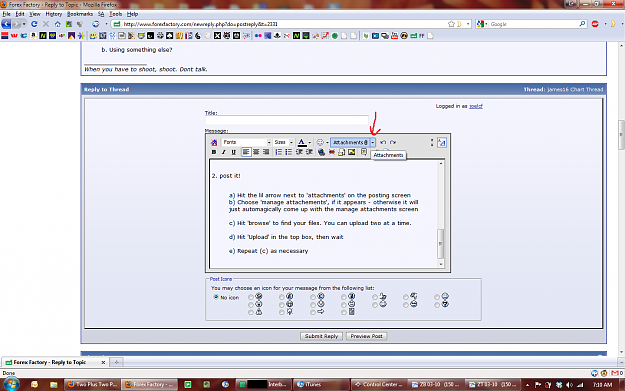Click inside the message text area

(x=323, y=213)
